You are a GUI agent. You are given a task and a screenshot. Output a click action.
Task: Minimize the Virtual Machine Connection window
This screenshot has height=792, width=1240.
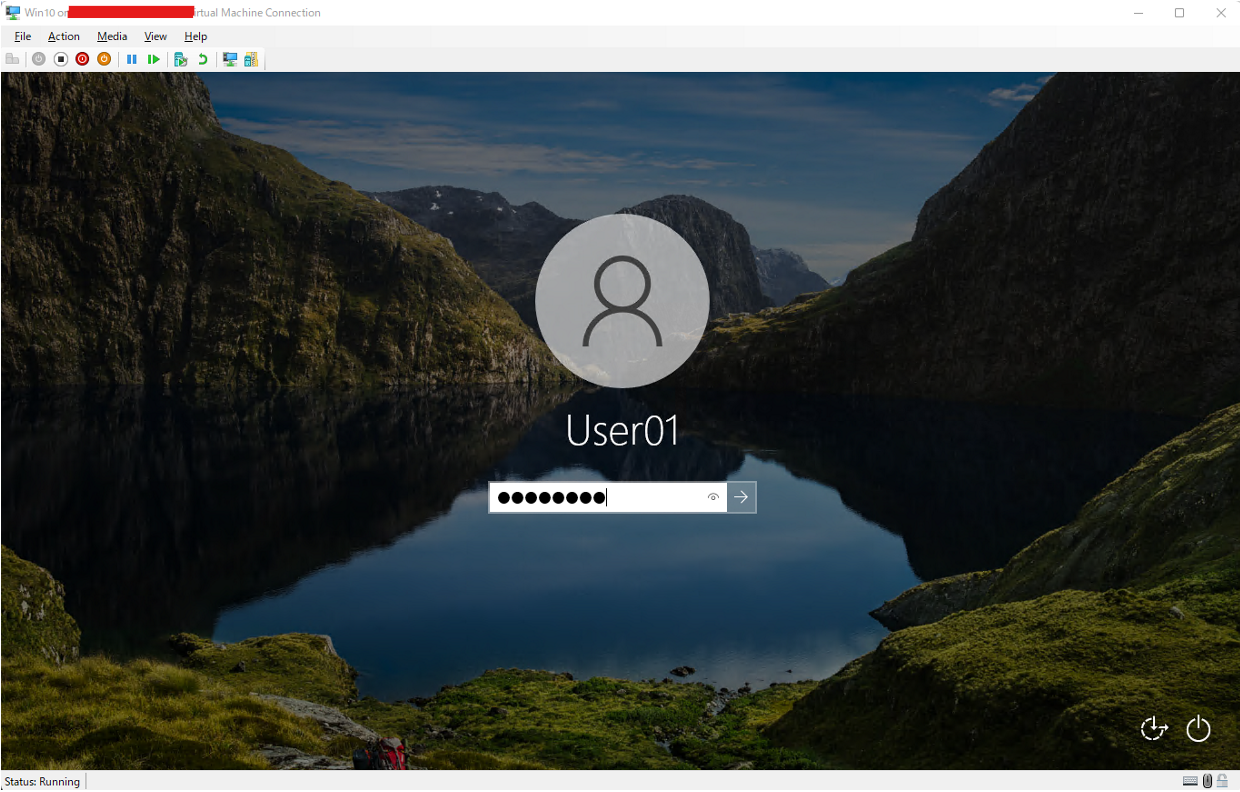coord(1139,13)
